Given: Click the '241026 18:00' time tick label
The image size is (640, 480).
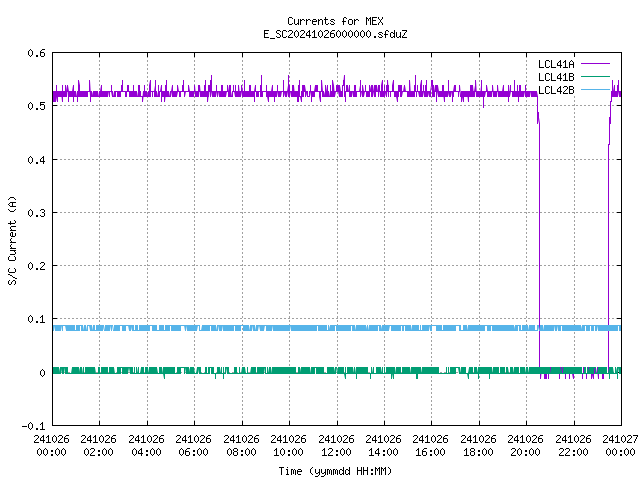Looking at the screenshot, I should point(478,446).
